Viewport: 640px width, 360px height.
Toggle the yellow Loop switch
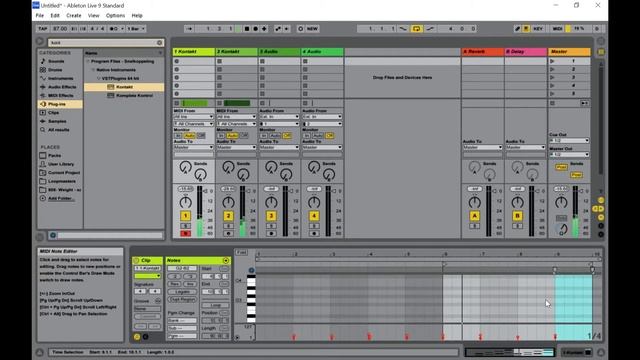click(x=417, y=29)
